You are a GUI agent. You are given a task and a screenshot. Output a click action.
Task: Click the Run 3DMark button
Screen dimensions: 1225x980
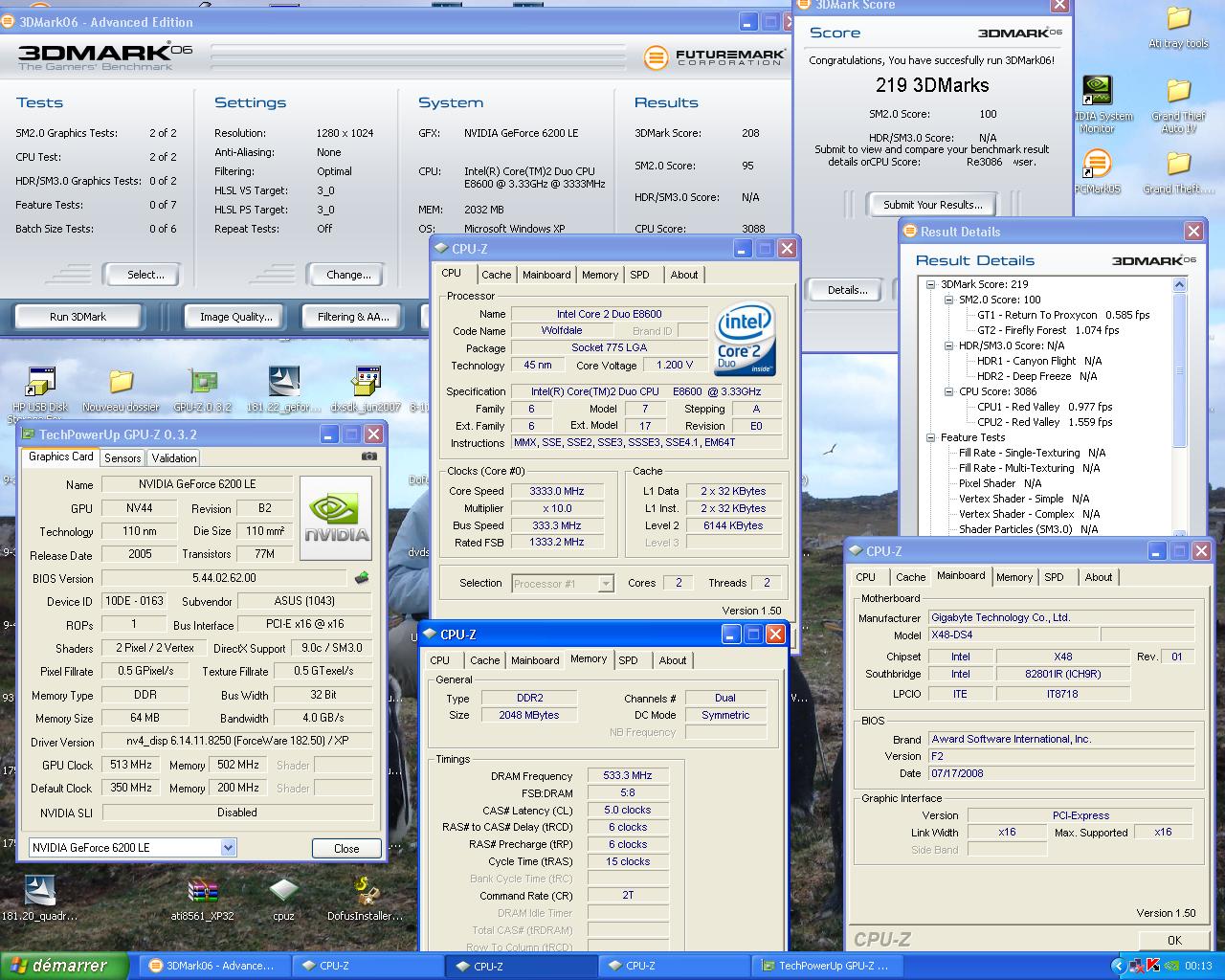[x=78, y=317]
